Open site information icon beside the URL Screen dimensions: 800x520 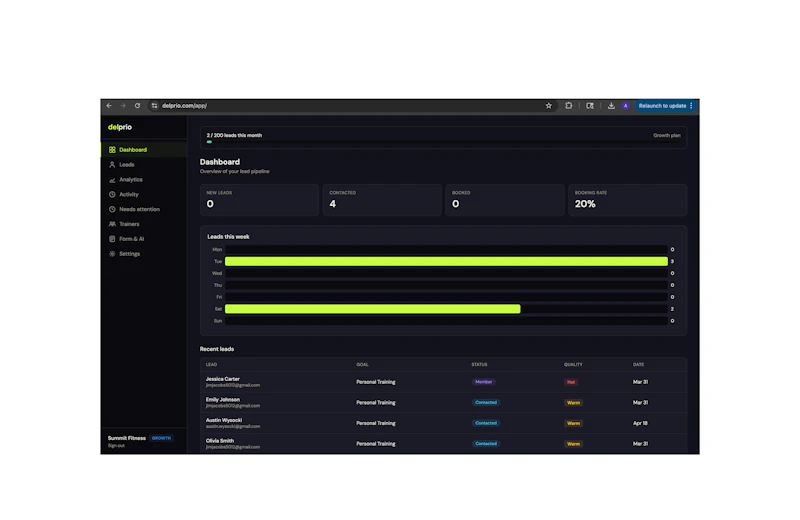pos(155,106)
